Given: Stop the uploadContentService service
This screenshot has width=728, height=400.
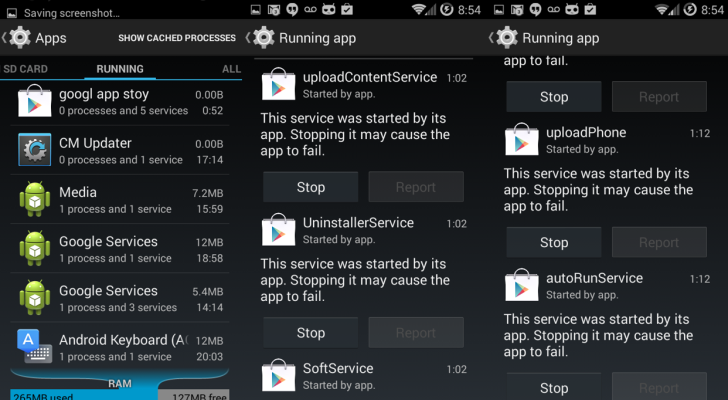Looking at the screenshot, I should 311,187.
